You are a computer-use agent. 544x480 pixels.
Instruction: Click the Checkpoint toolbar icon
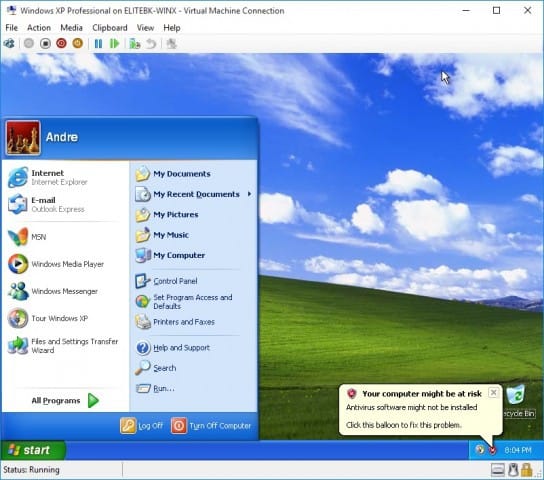135,43
